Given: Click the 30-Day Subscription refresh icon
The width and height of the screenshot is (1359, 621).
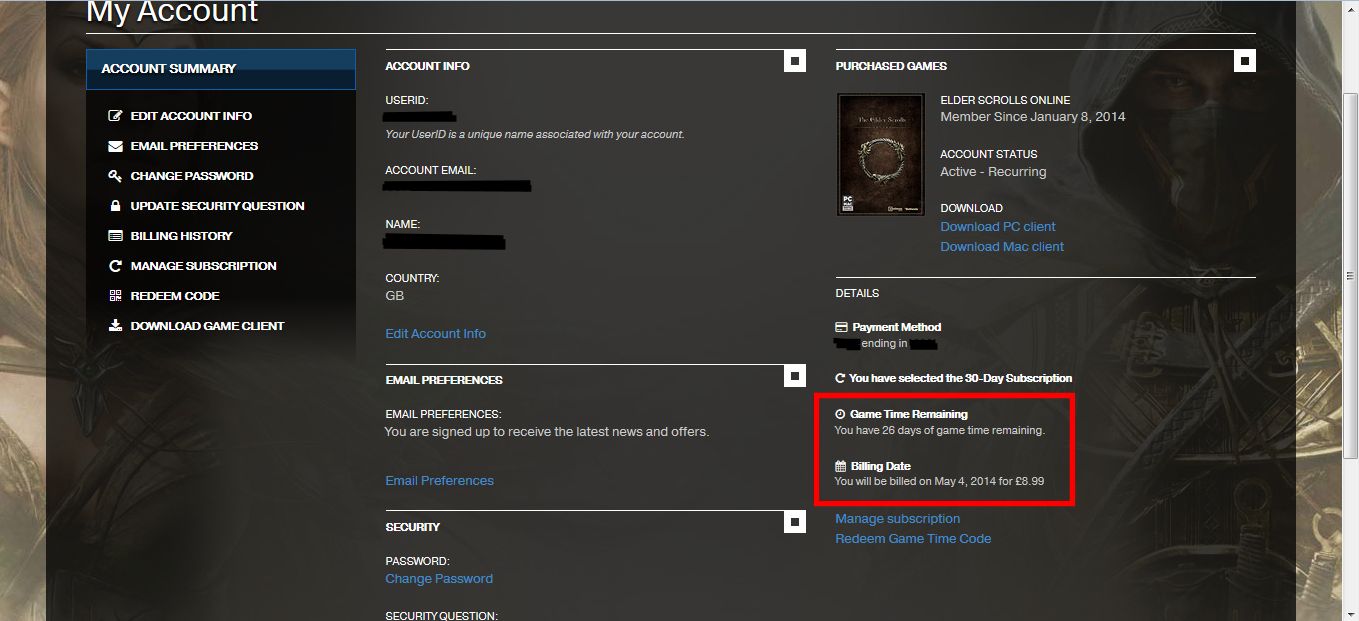Looking at the screenshot, I should pos(840,379).
